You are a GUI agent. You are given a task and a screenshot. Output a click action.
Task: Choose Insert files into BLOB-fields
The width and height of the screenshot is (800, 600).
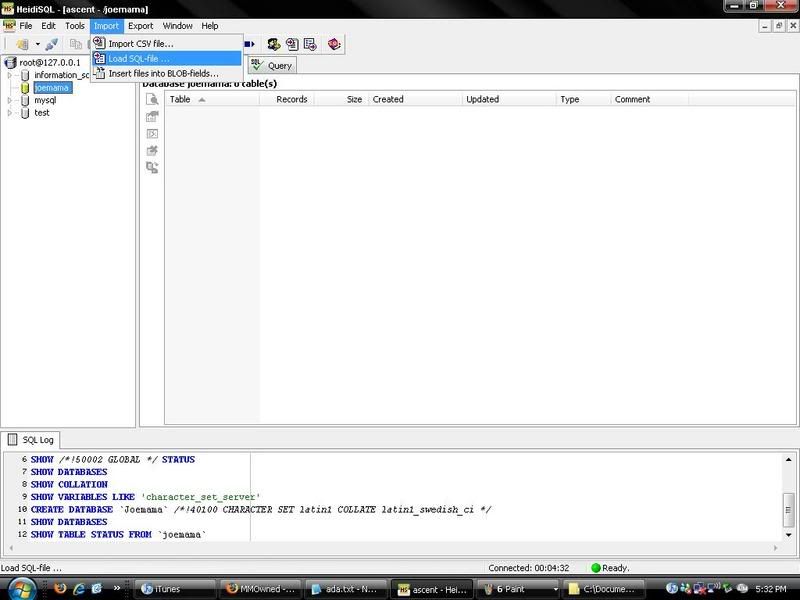(166, 73)
